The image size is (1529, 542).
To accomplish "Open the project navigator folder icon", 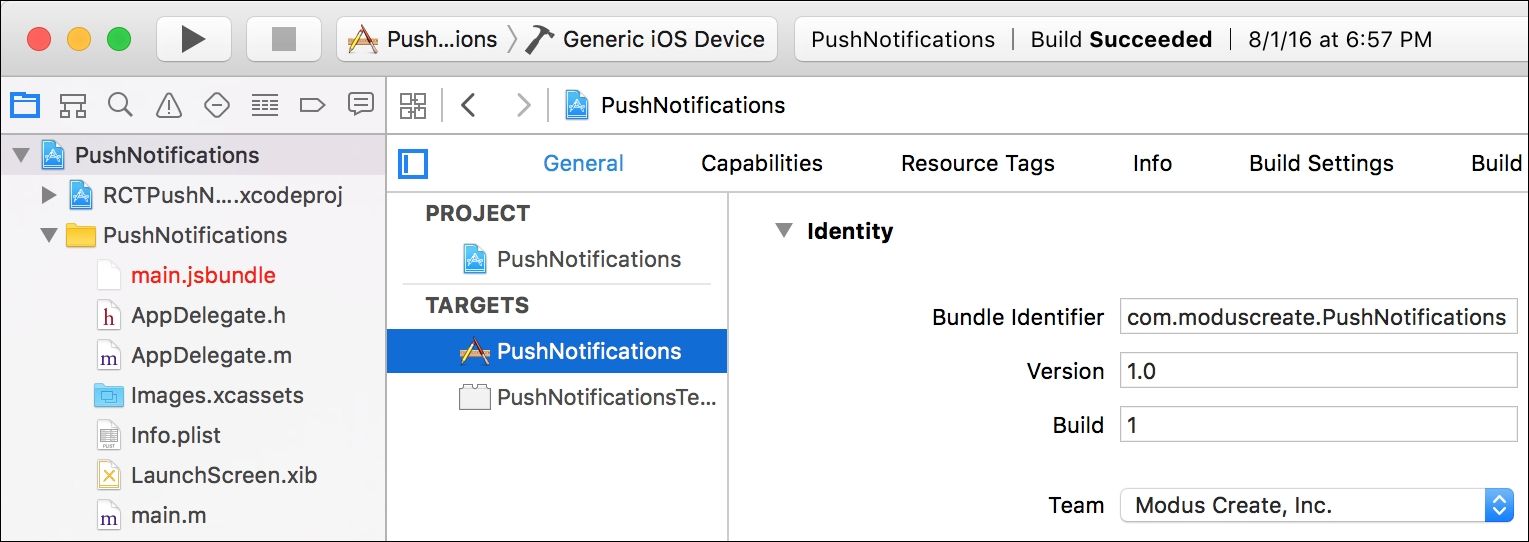I will click(25, 104).
